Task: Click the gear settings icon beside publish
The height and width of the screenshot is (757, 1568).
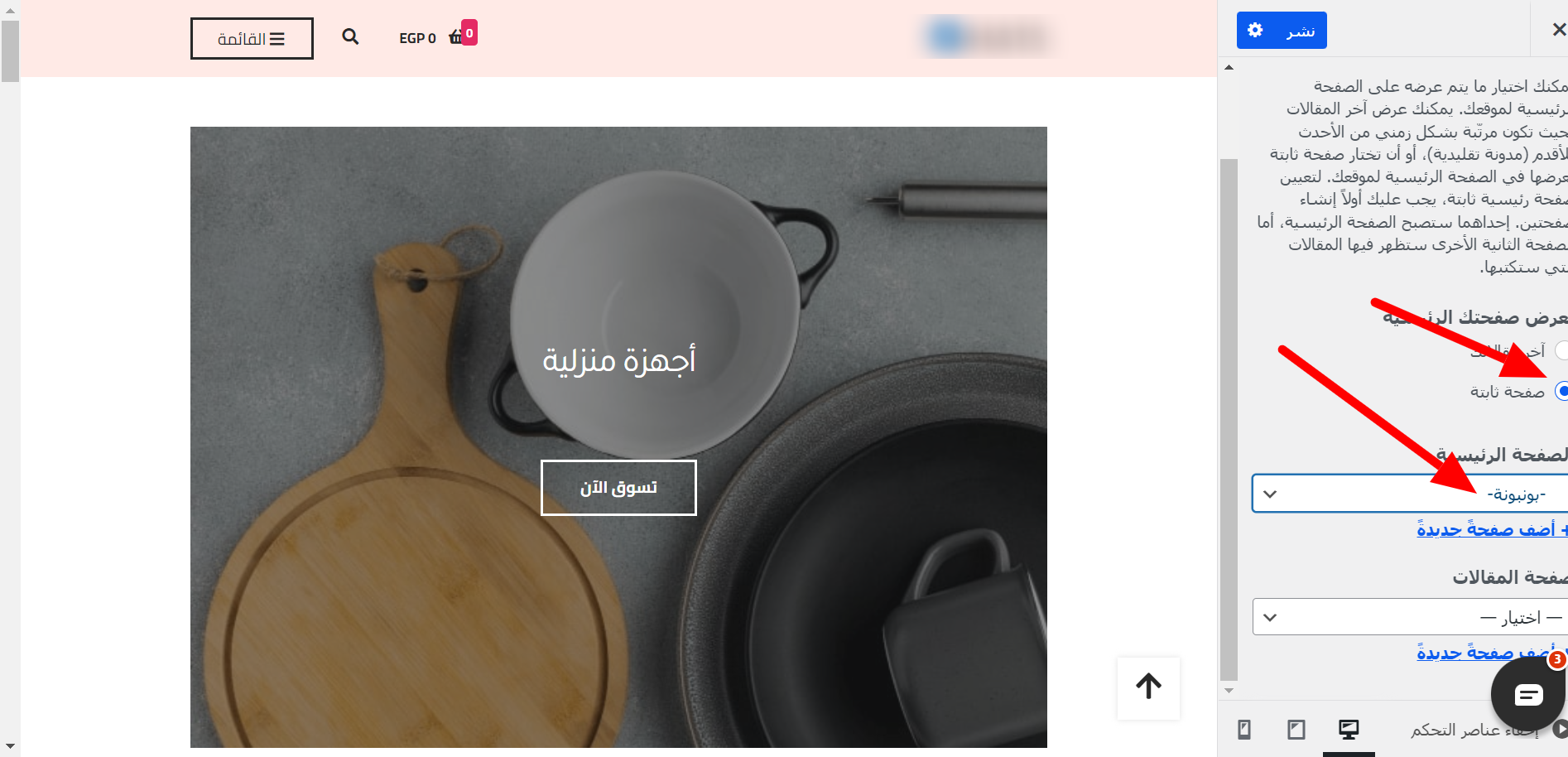Action: pyautogui.click(x=1255, y=31)
